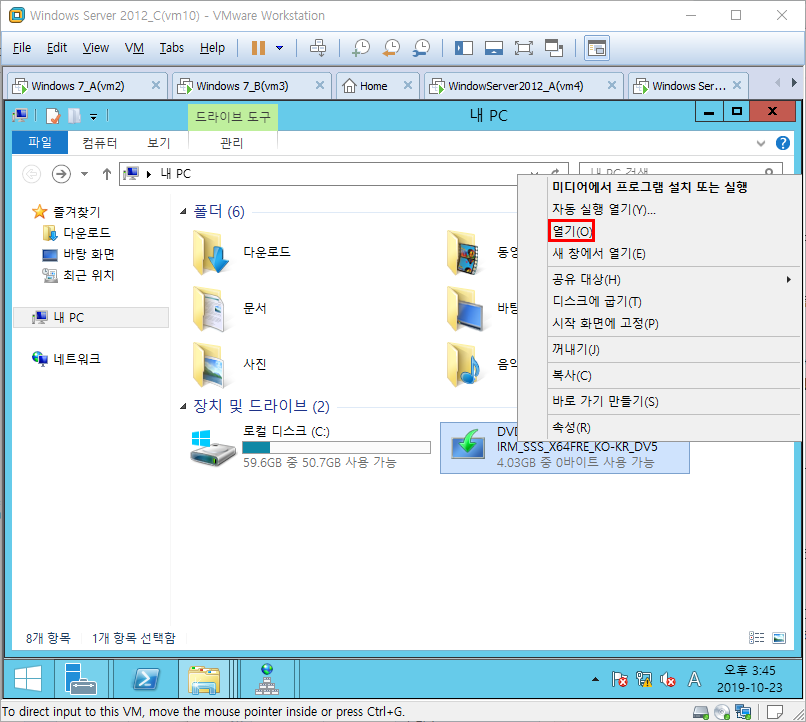Toggle the console view toolbar icon
806x722 pixels.
(597, 48)
